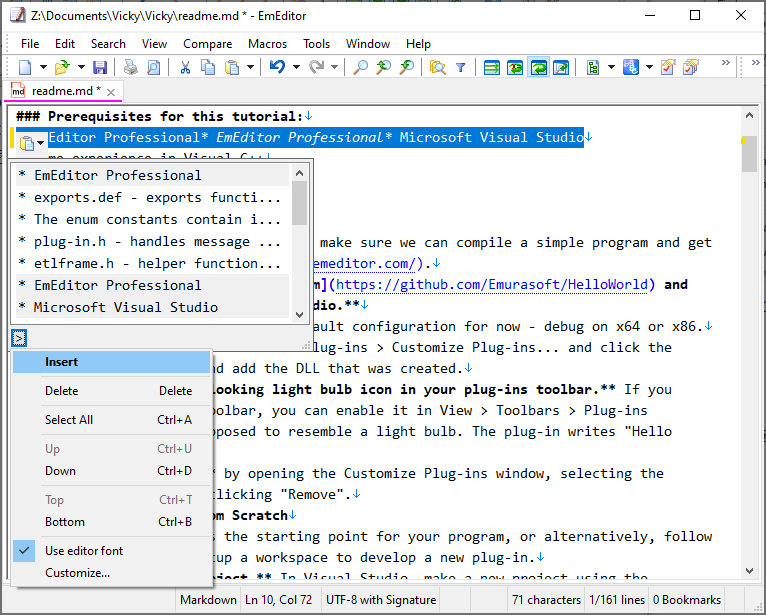Choose Bottom in the context menu
The width and height of the screenshot is (766, 615).
tap(111, 522)
